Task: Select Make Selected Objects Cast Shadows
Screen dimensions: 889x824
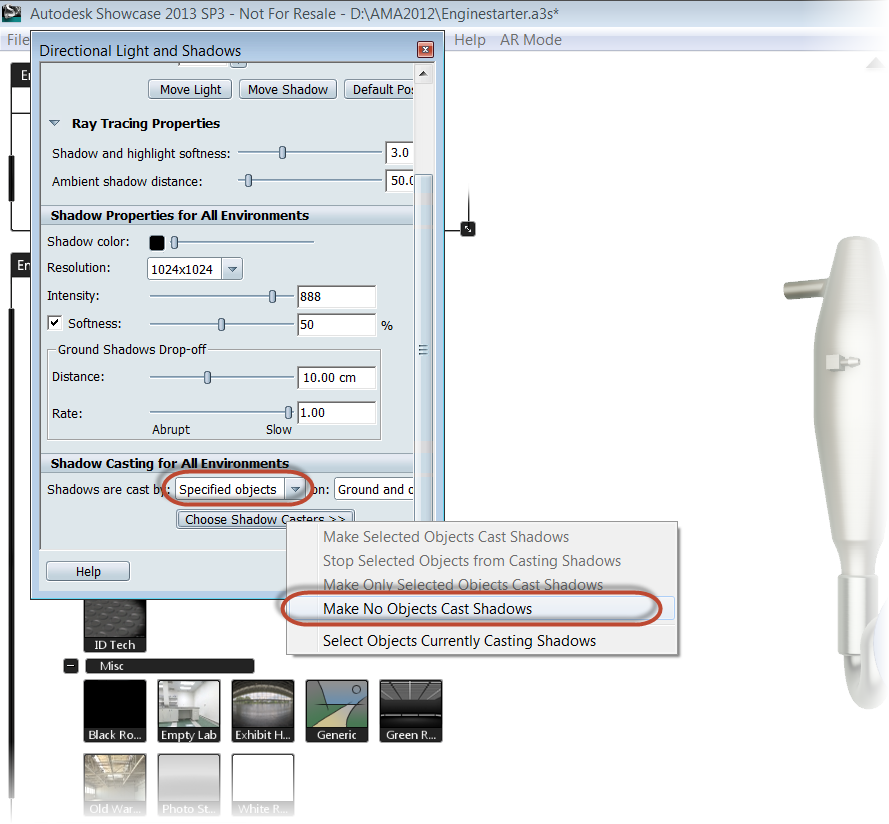Action: 446,536
